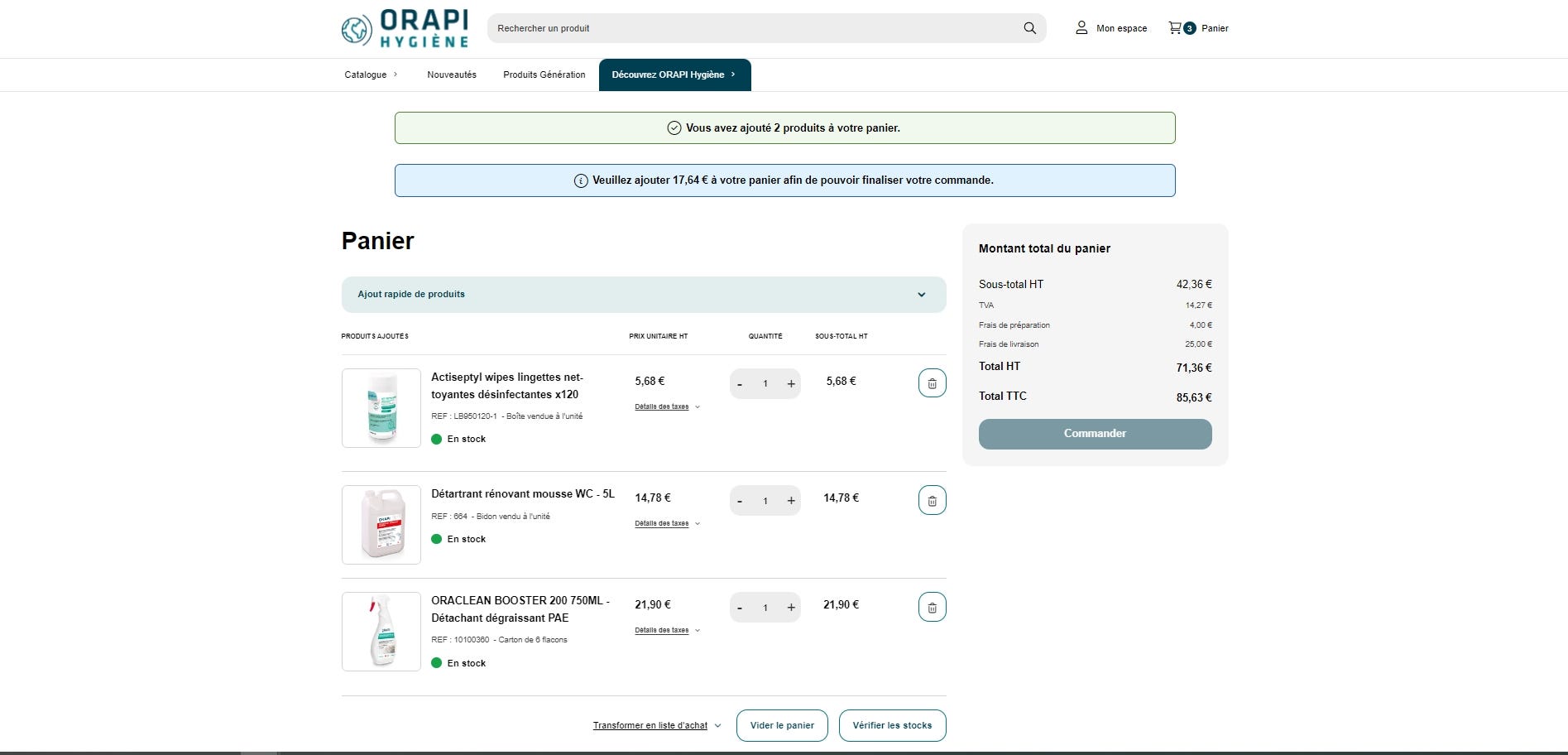Increase quantity of Détartrant rénovant mousse
1568x755 pixels.
[791, 501]
